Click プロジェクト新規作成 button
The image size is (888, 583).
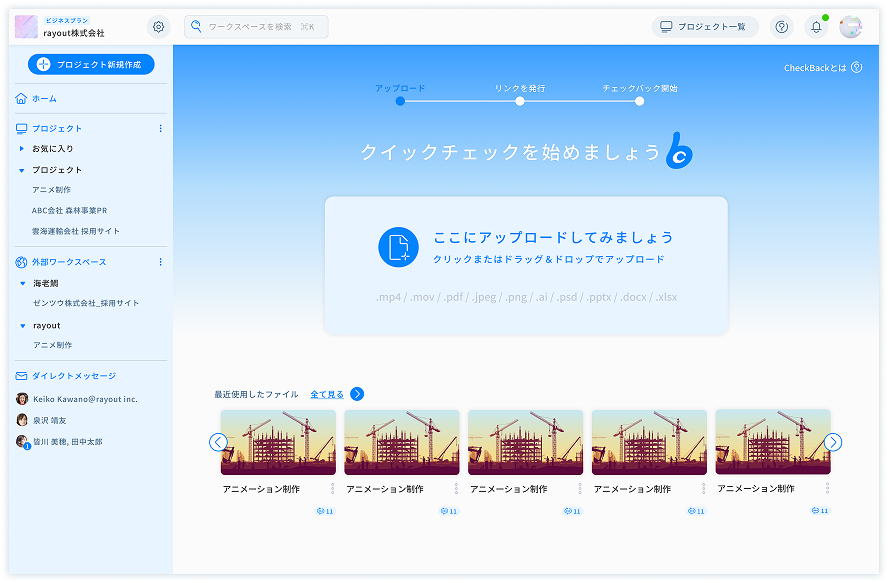pos(91,65)
